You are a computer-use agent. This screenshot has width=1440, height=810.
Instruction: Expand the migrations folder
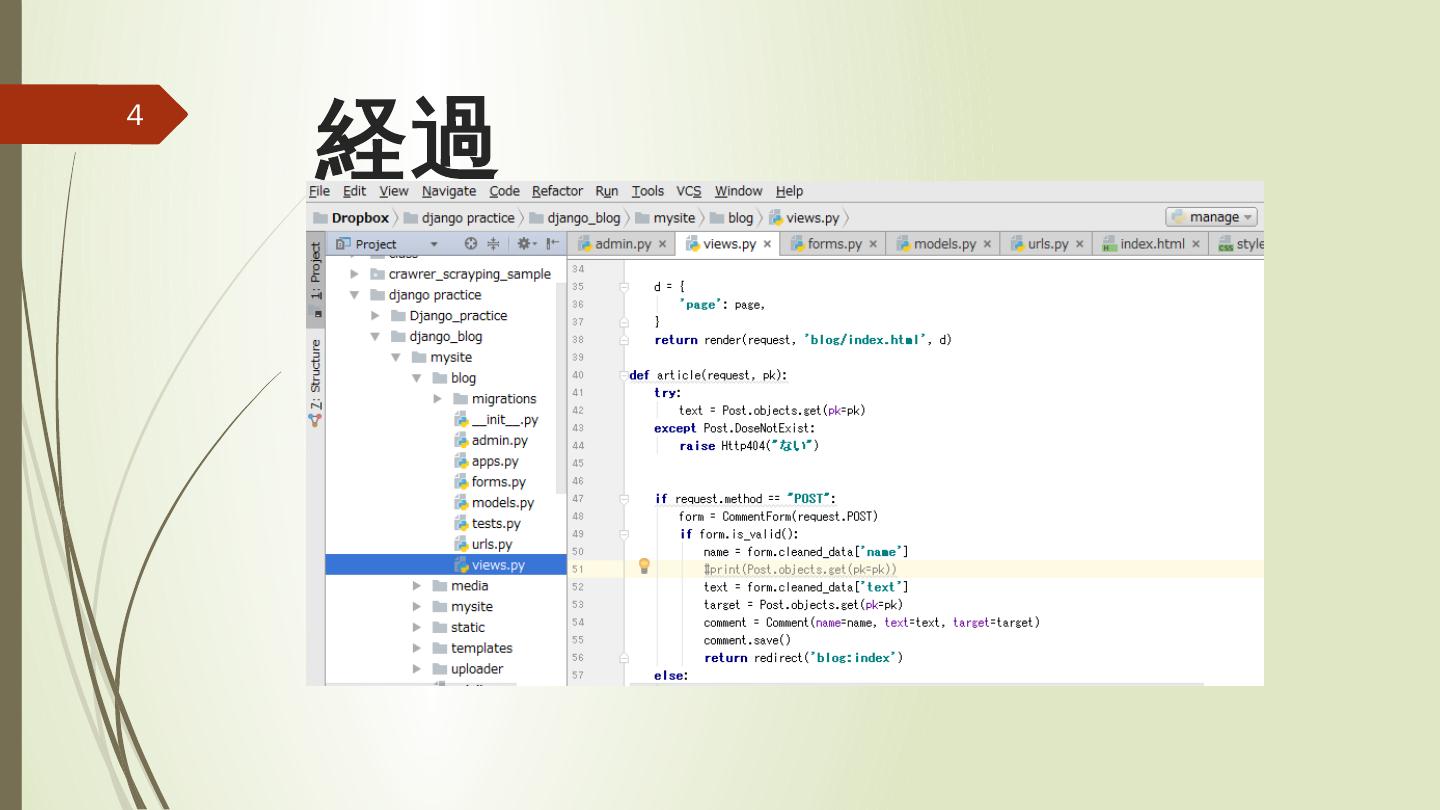[x=438, y=399]
